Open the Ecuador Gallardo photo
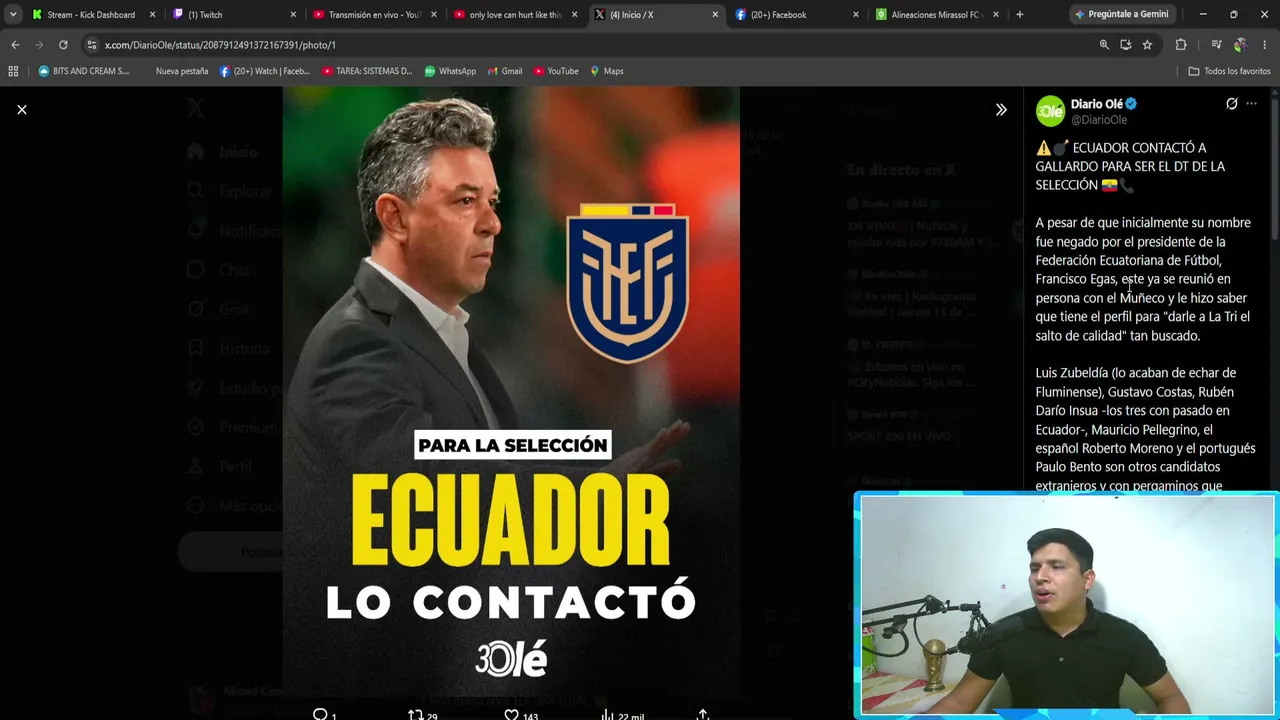The height and width of the screenshot is (720, 1280). point(511,392)
